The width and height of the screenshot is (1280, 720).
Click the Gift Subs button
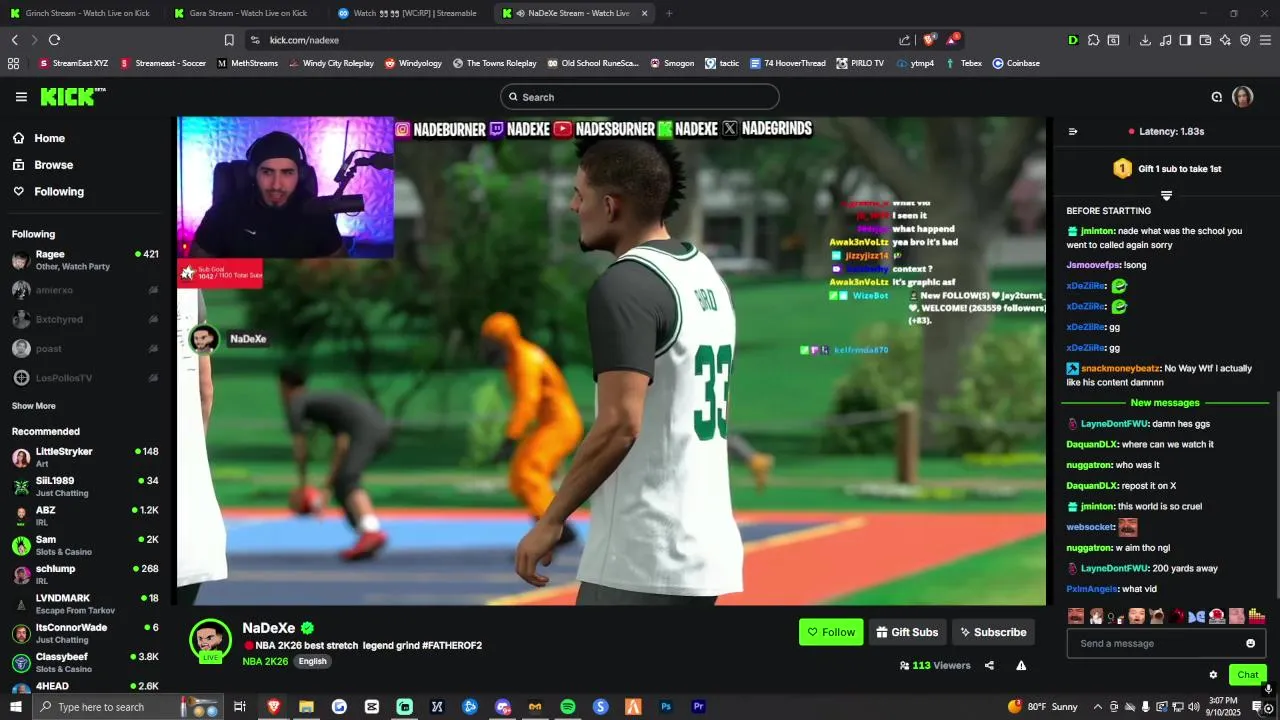pos(907,632)
